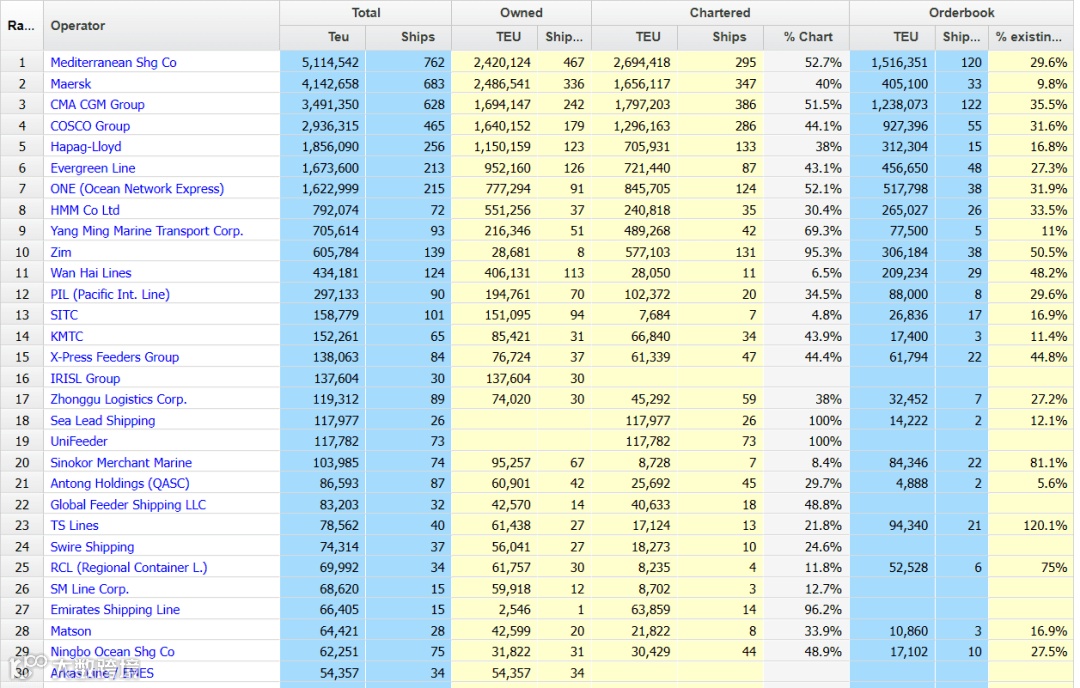Open the KMTC operator link
1080x688 pixels.
point(66,336)
